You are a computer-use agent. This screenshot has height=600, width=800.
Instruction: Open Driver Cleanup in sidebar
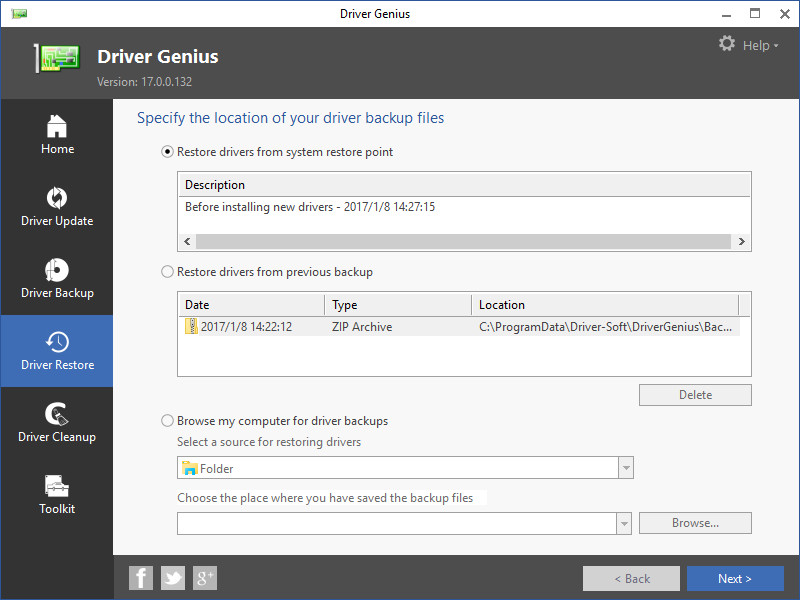[x=57, y=422]
